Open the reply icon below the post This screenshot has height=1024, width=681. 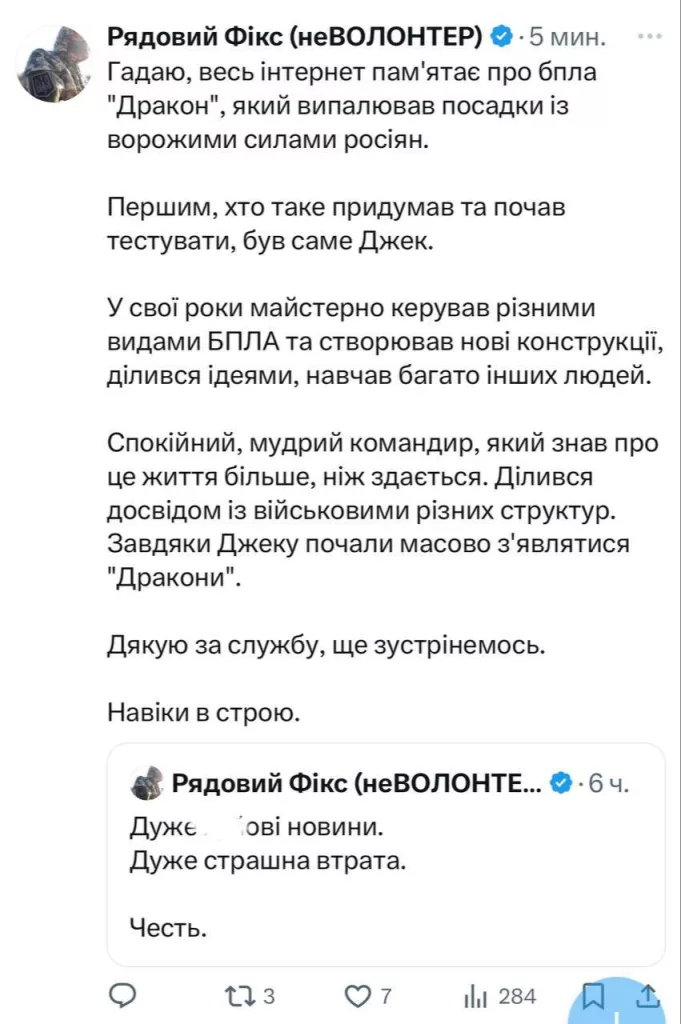click(x=121, y=995)
